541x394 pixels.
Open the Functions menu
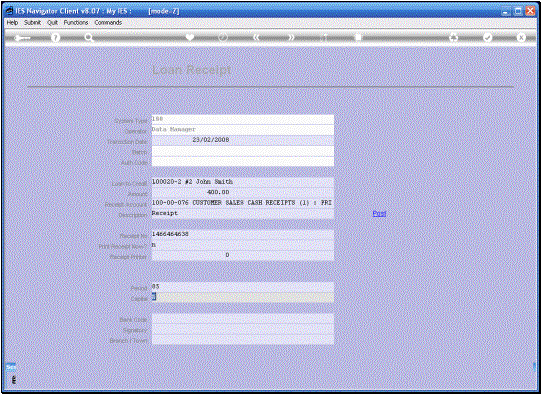coord(76,22)
